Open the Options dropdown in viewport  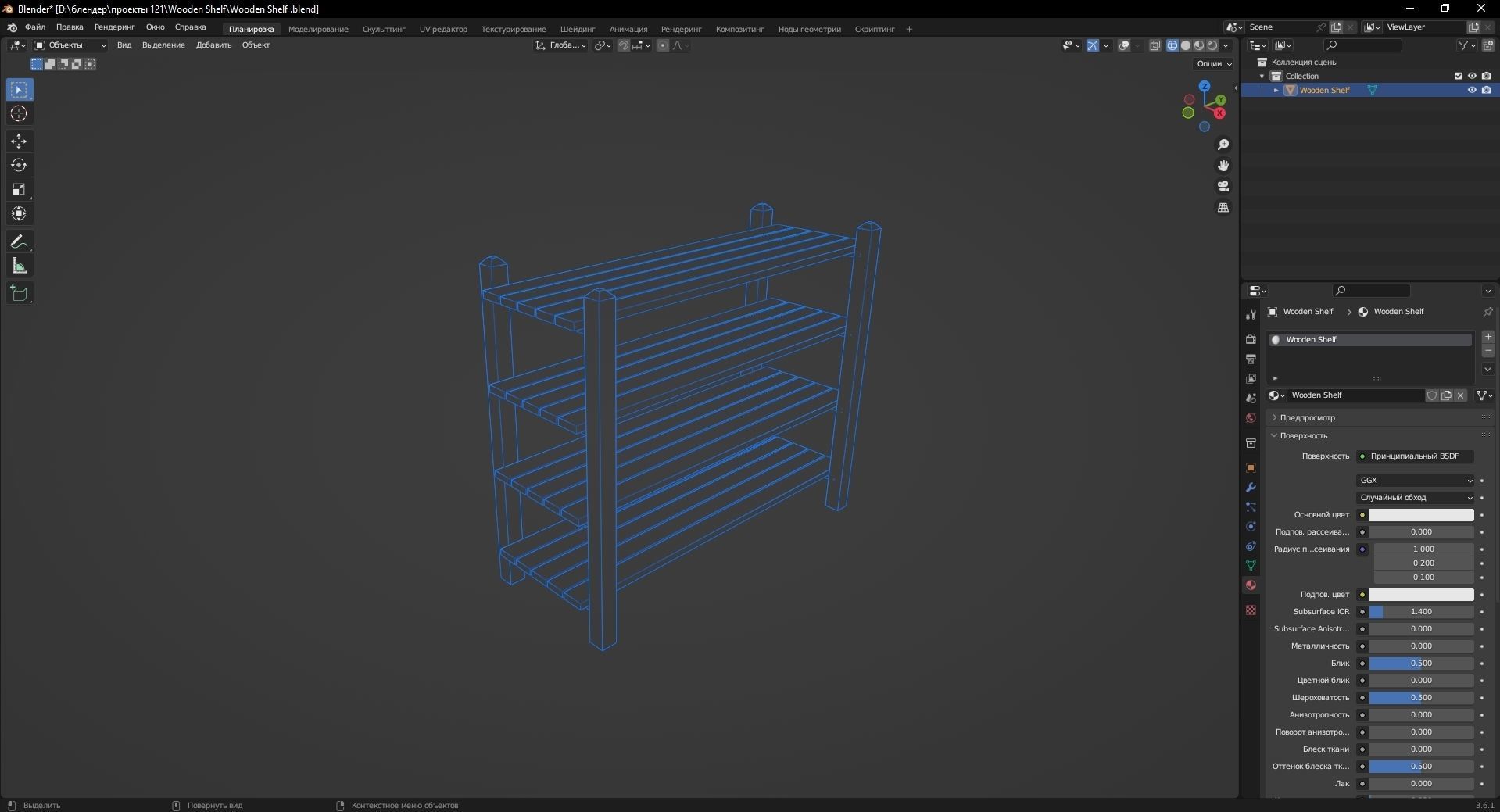tap(1214, 63)
